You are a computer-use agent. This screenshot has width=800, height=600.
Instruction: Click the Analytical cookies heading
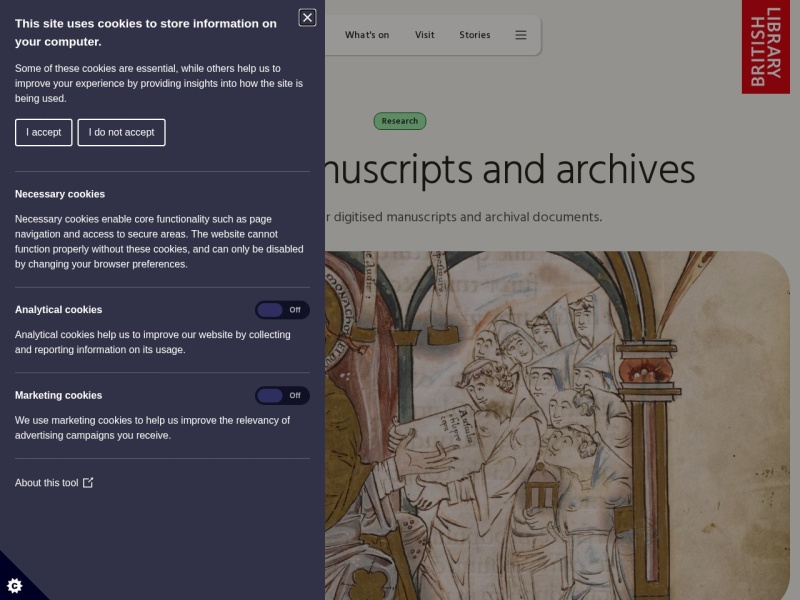58,310
